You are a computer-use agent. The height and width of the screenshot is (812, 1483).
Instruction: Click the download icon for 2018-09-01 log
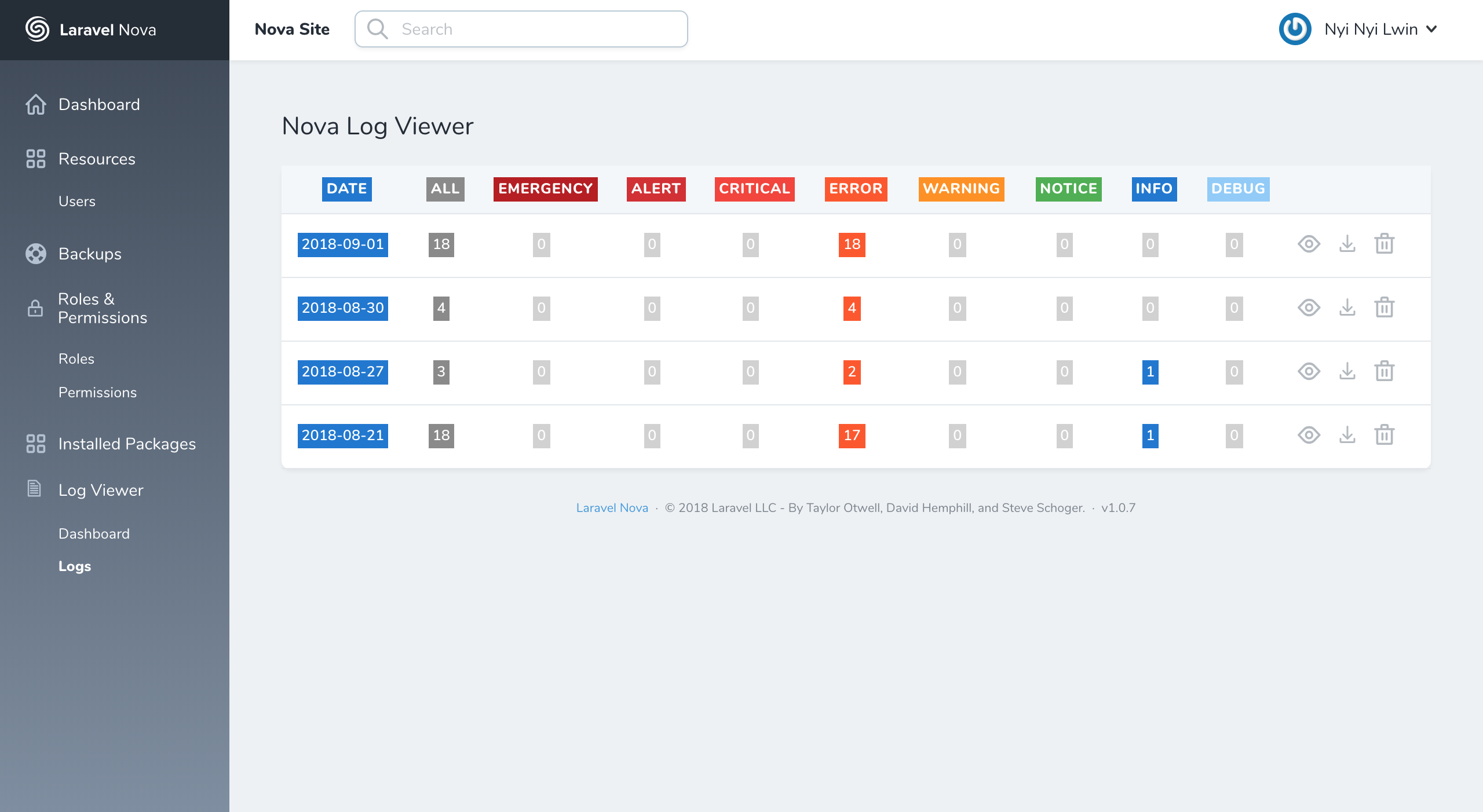[1347, 244]
